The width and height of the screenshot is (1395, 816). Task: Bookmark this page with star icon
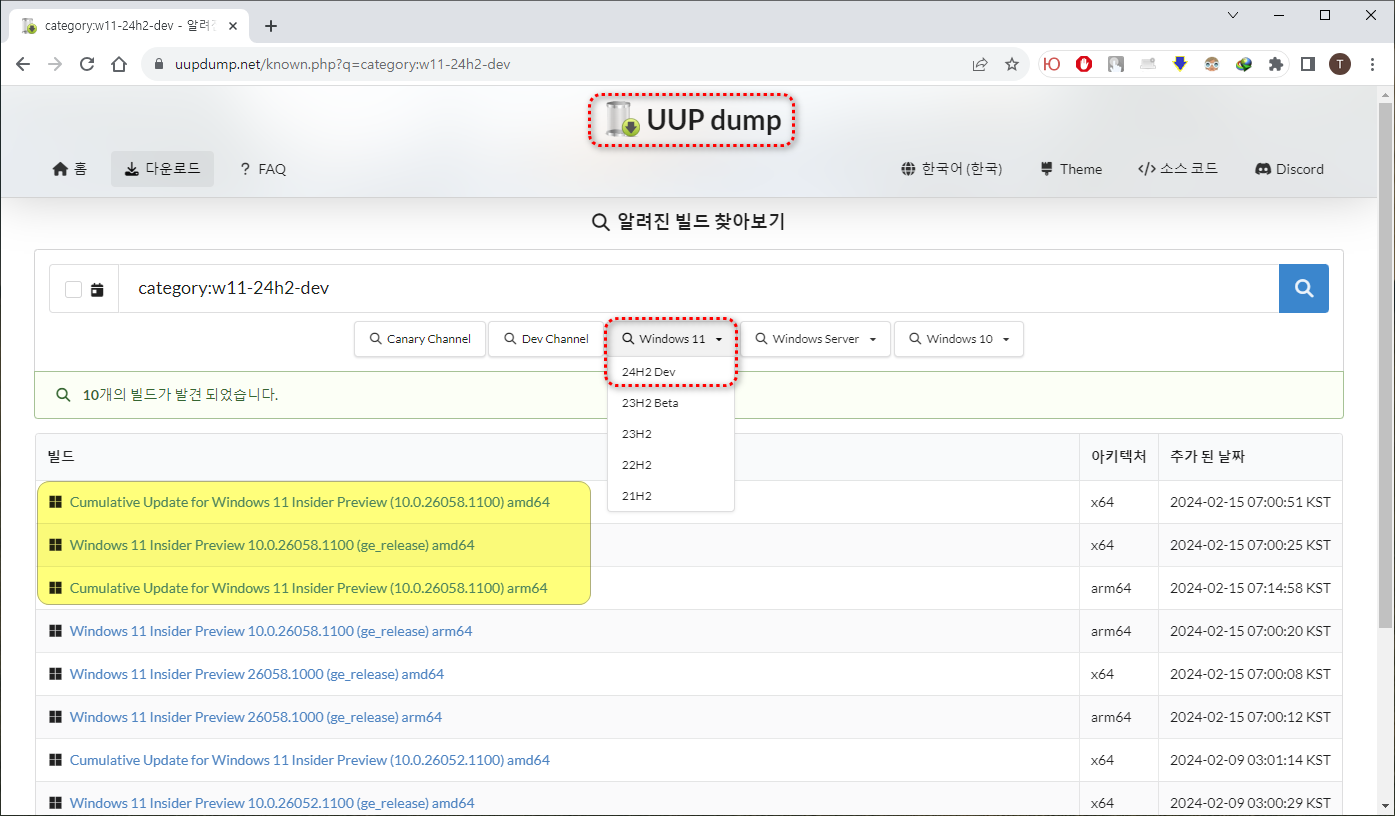pyautogui.click(x=1012, y=64)
